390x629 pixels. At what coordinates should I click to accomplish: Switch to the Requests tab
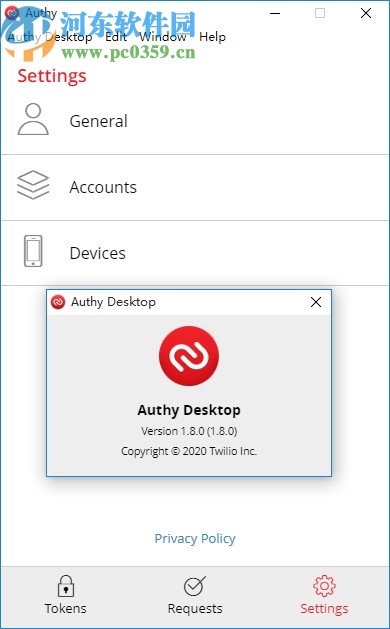click(x=195, y=595)
